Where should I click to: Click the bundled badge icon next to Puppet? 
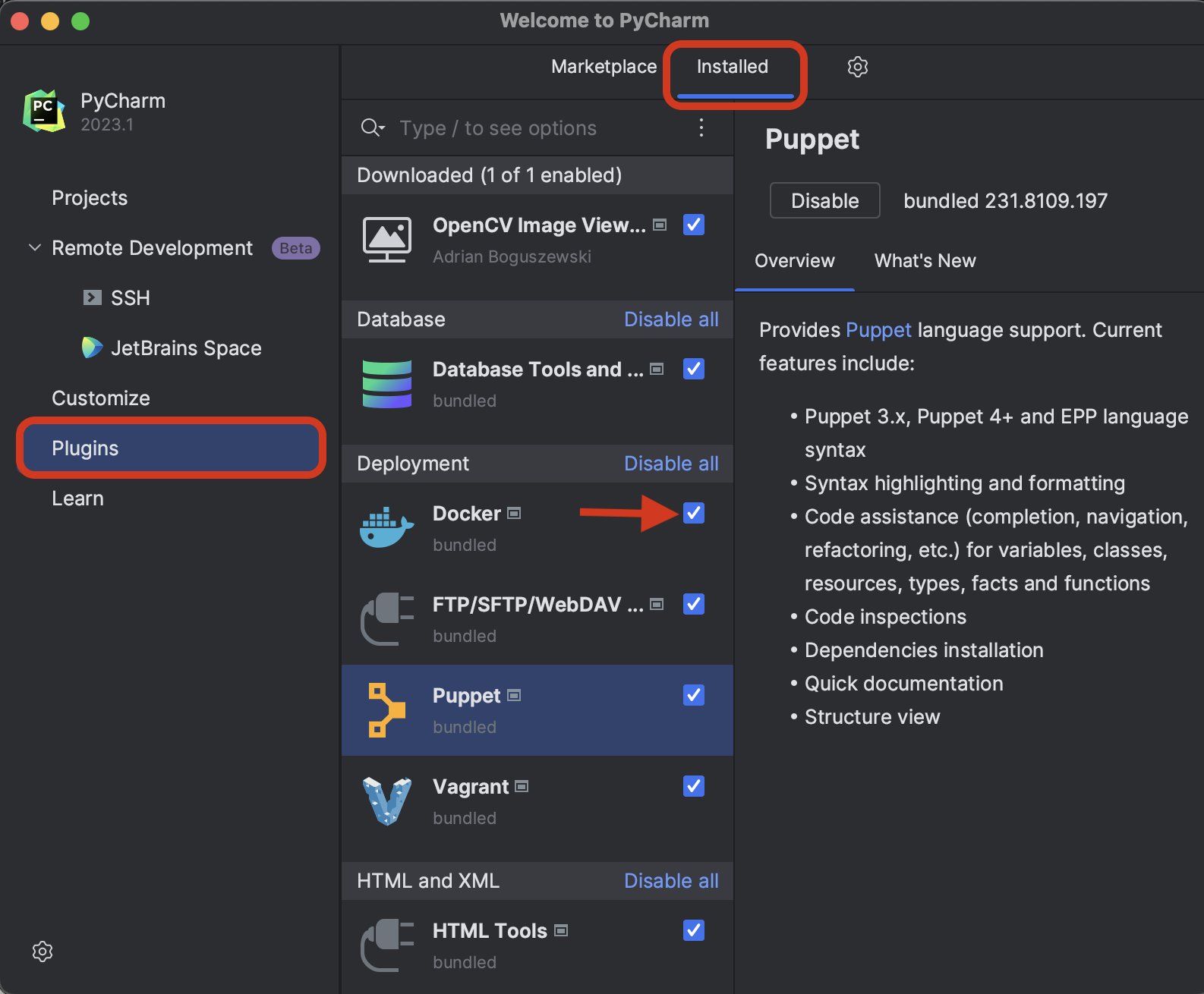click(514, 695)
